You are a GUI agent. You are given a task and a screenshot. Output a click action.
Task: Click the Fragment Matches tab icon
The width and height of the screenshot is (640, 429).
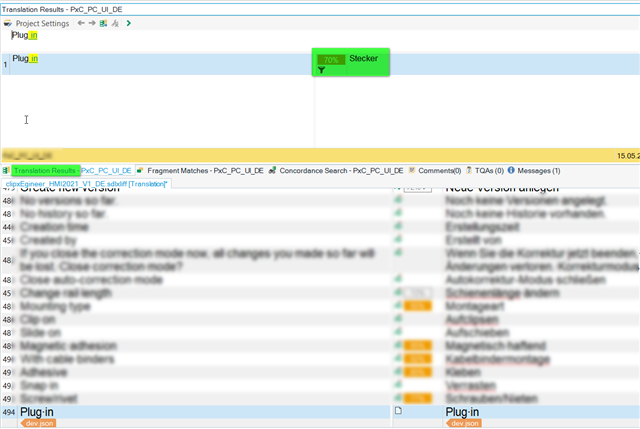point(140,170)
